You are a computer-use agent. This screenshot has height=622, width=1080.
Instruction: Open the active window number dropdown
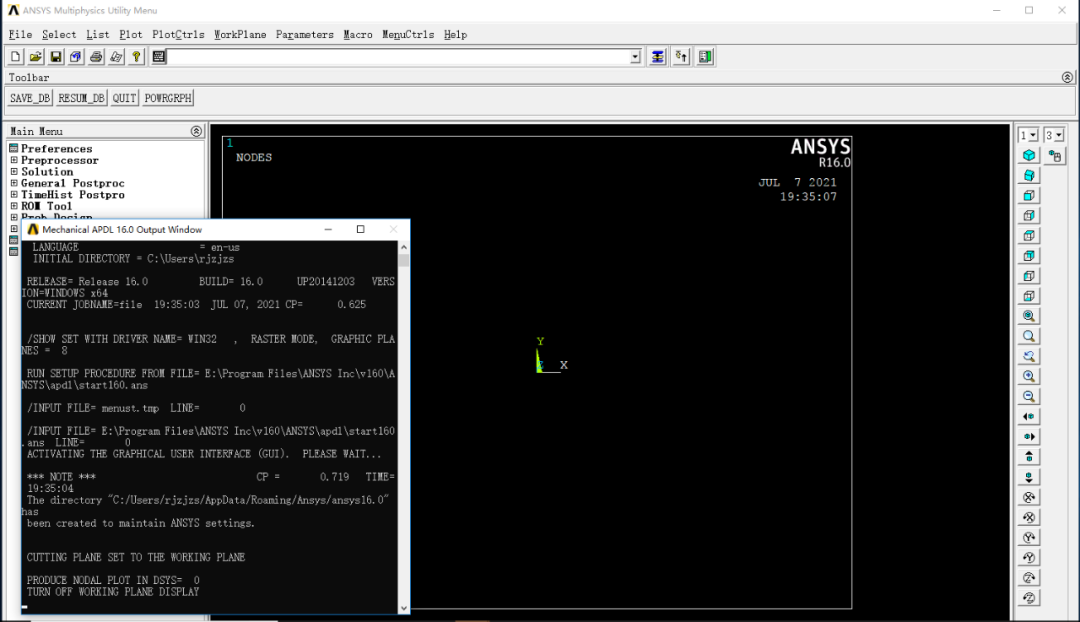[1028, 136]
